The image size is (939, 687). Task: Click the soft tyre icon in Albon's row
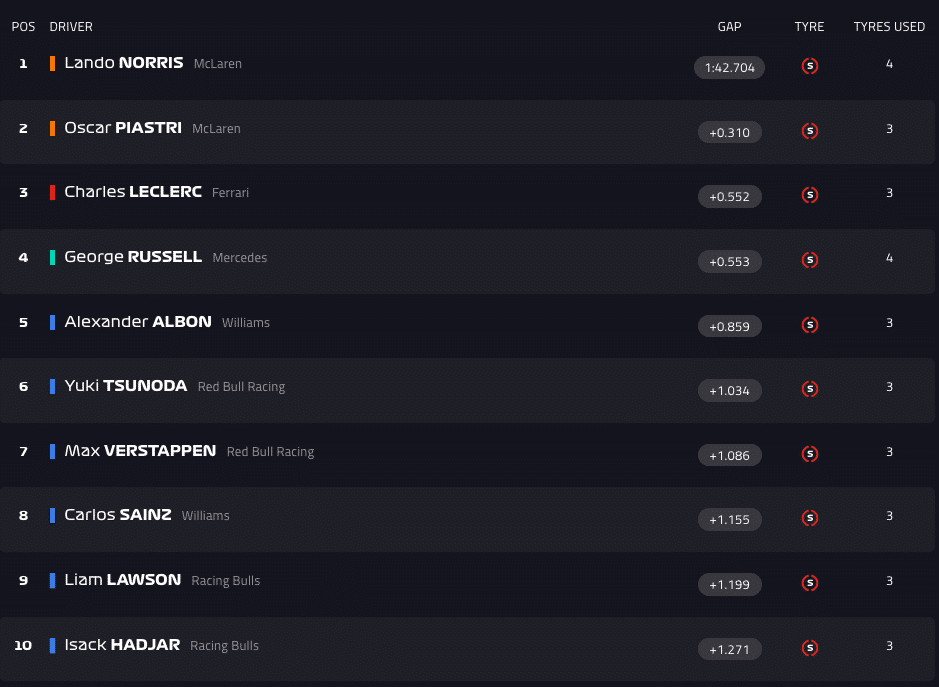[x=810, y=325]
